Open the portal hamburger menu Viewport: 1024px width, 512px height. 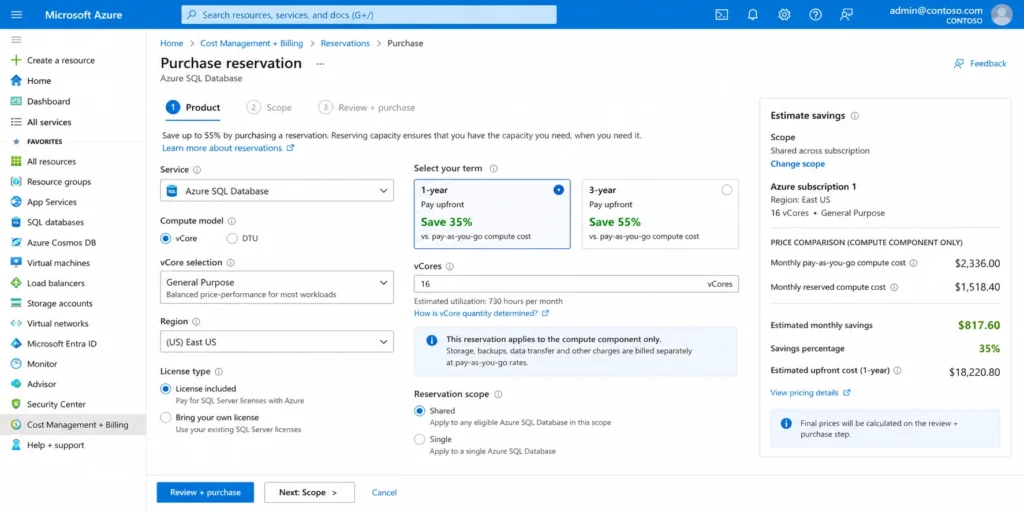(16, 14)
